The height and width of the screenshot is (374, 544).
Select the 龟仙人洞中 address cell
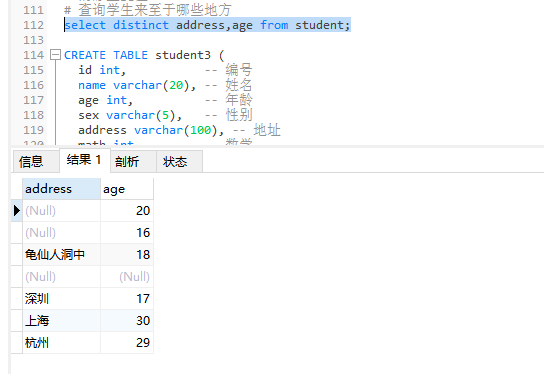[x=61, y=255]
